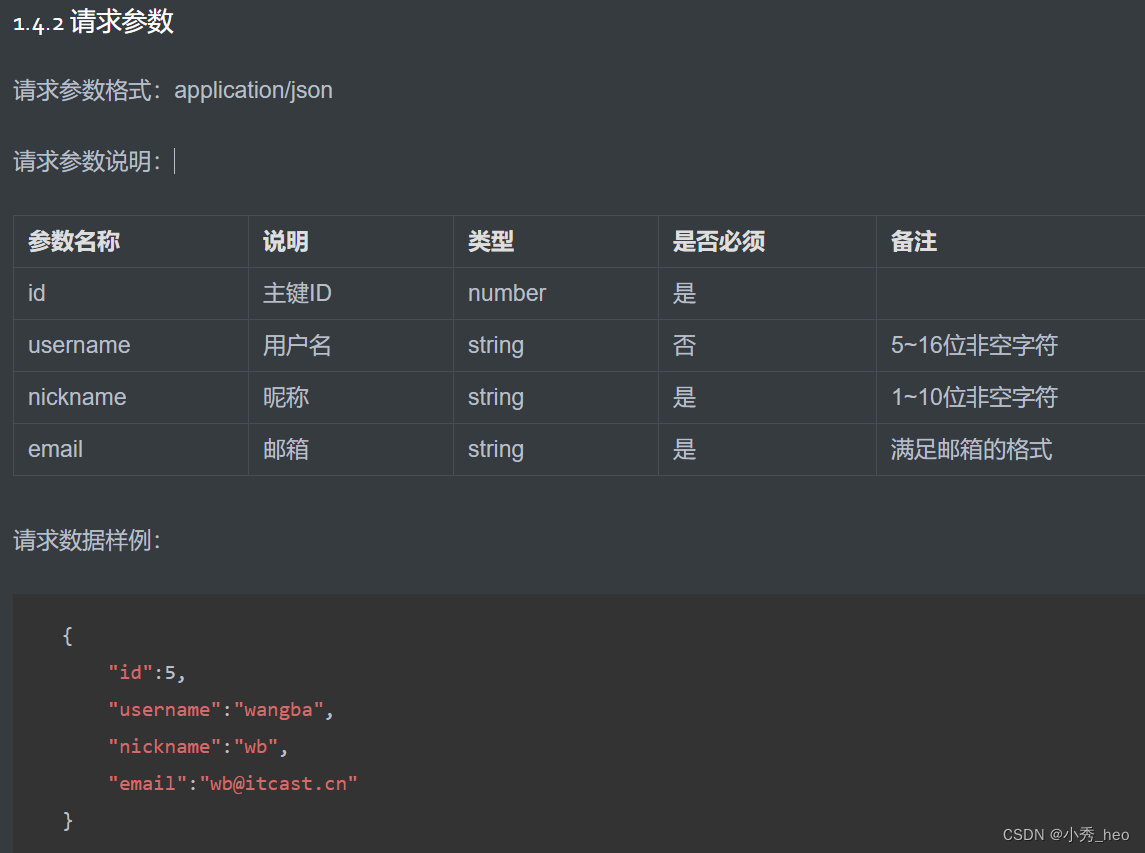
Task: Click the text 'application/json'
Action: 253,91
